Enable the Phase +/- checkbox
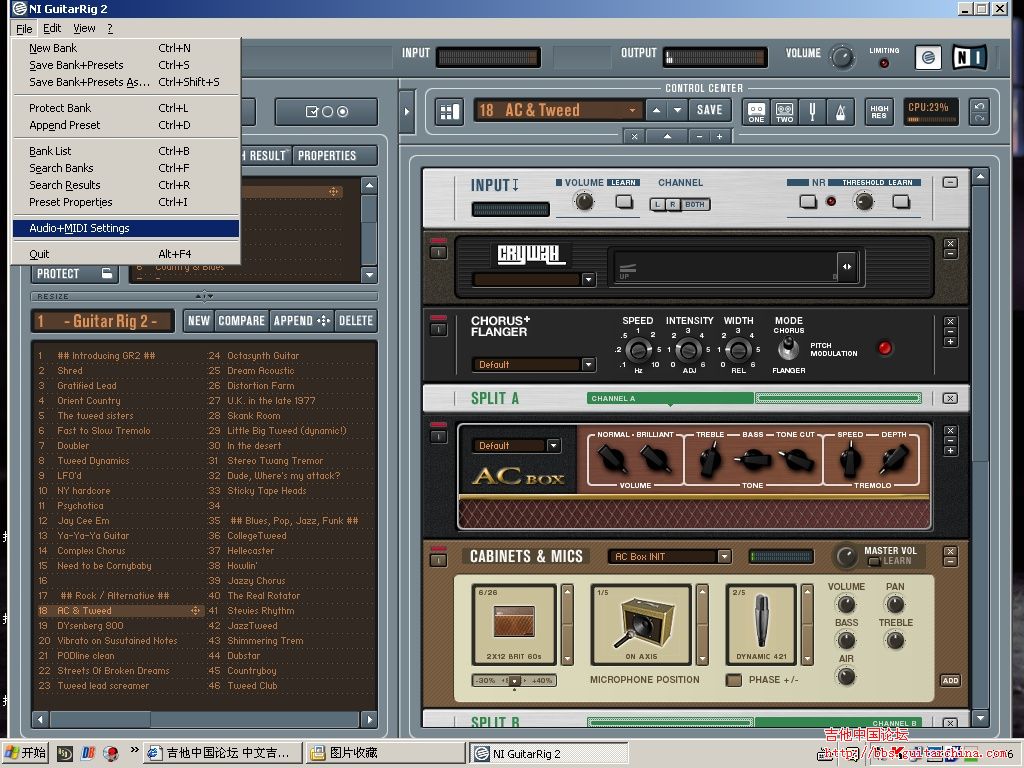Image resolution: width=1024 pixels, height=768 pixels. (x=734, y=680)
